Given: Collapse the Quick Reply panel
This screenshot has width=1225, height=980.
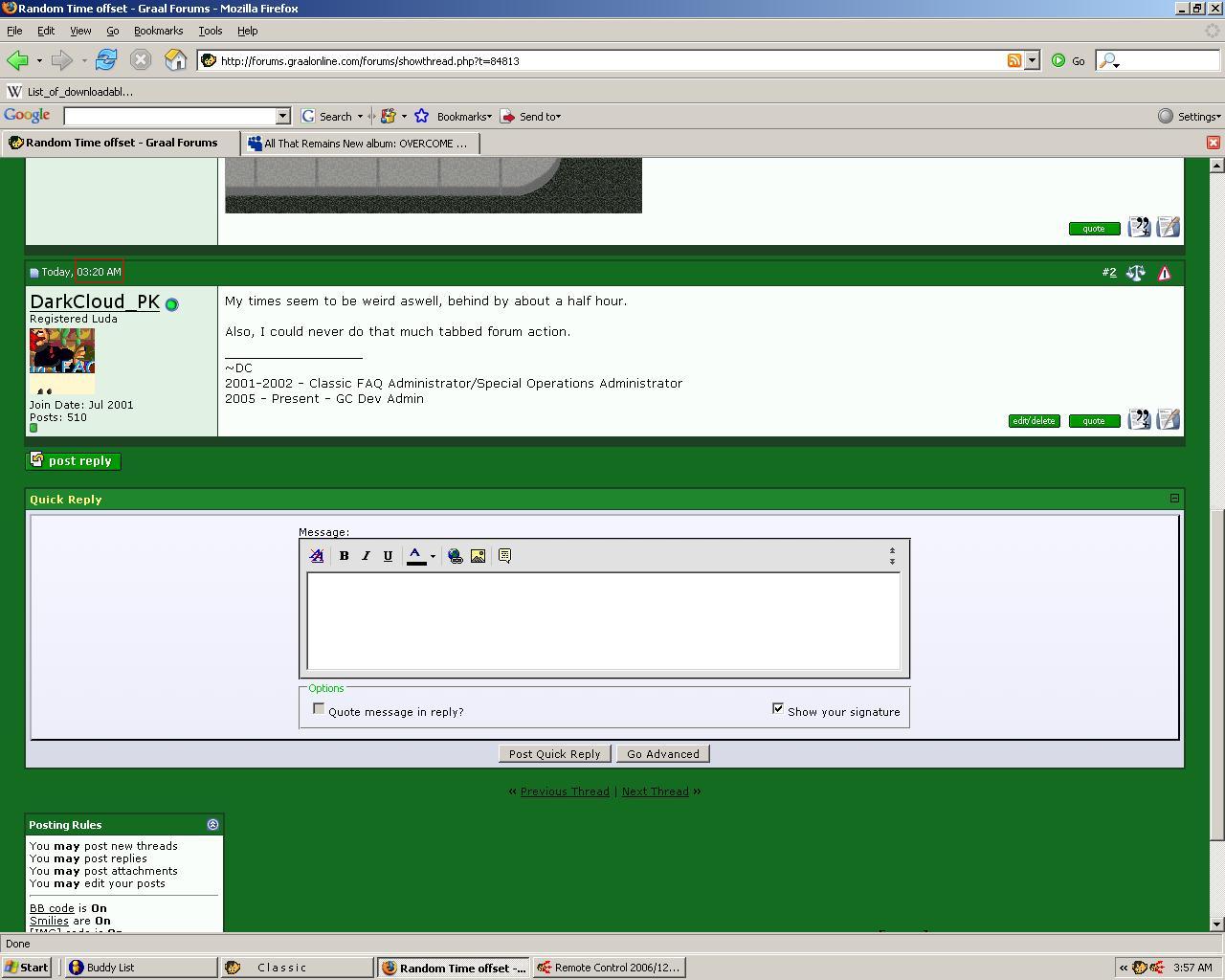Looking at the screenshot, I should (1174, 499).
